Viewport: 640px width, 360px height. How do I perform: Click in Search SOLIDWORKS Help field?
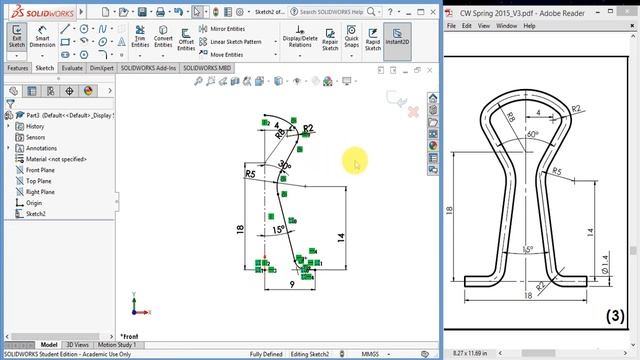(331, 12)
